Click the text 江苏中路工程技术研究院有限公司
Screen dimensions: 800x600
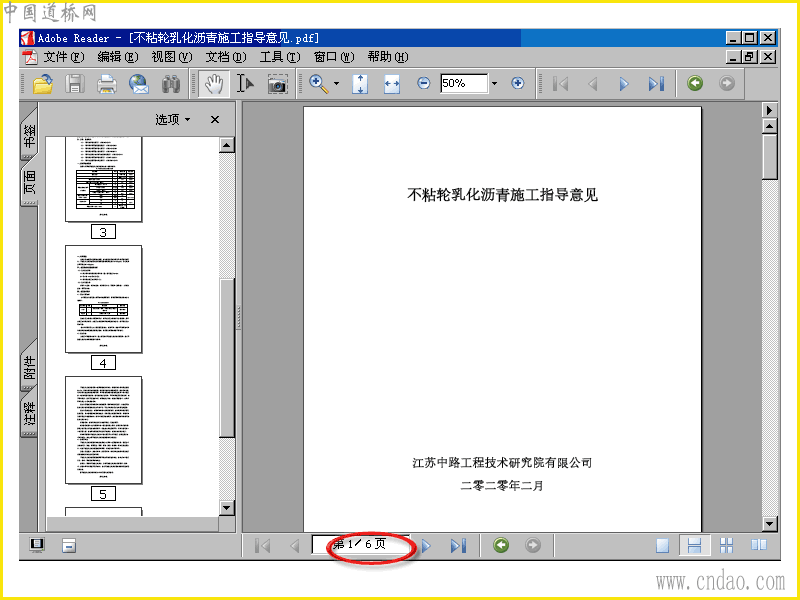click(x=502, y=463)
